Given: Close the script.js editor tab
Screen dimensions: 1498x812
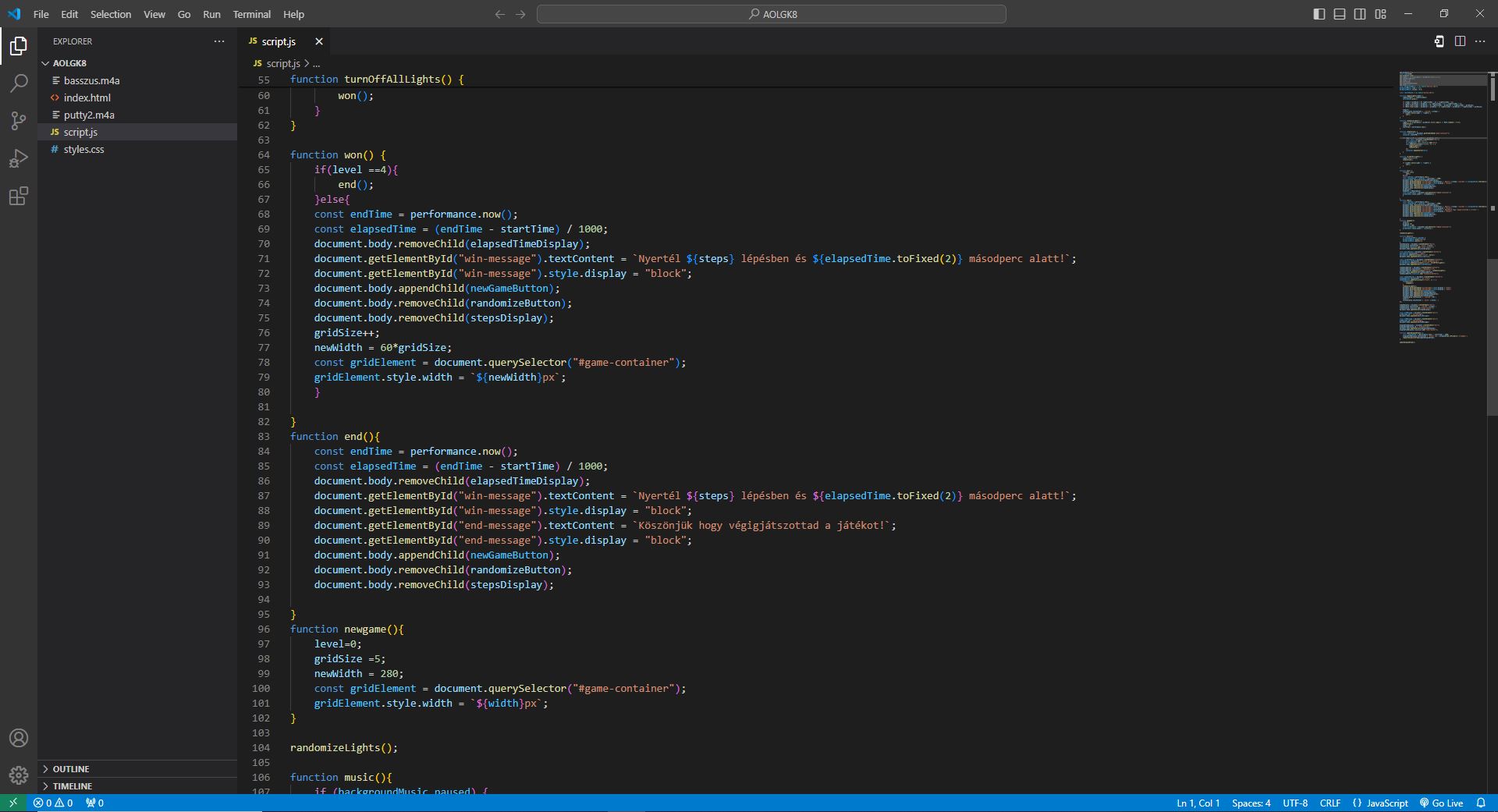Looking at the screenshot, I should coord(318,41).
